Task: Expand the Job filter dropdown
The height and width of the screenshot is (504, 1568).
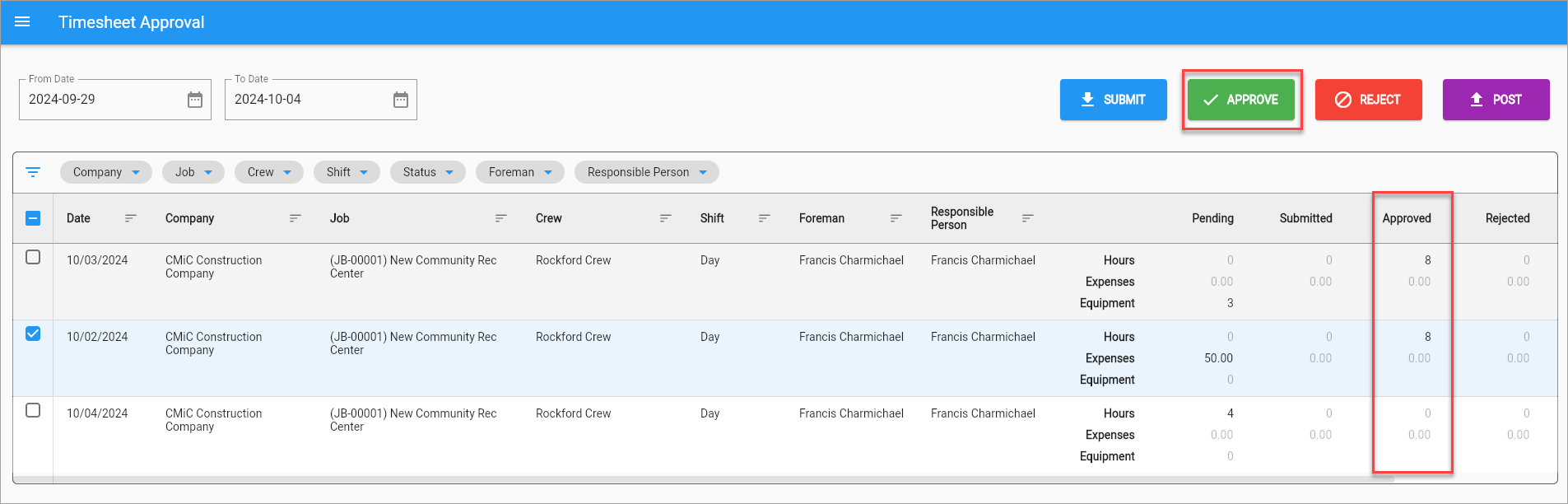Action: [193, 172]
